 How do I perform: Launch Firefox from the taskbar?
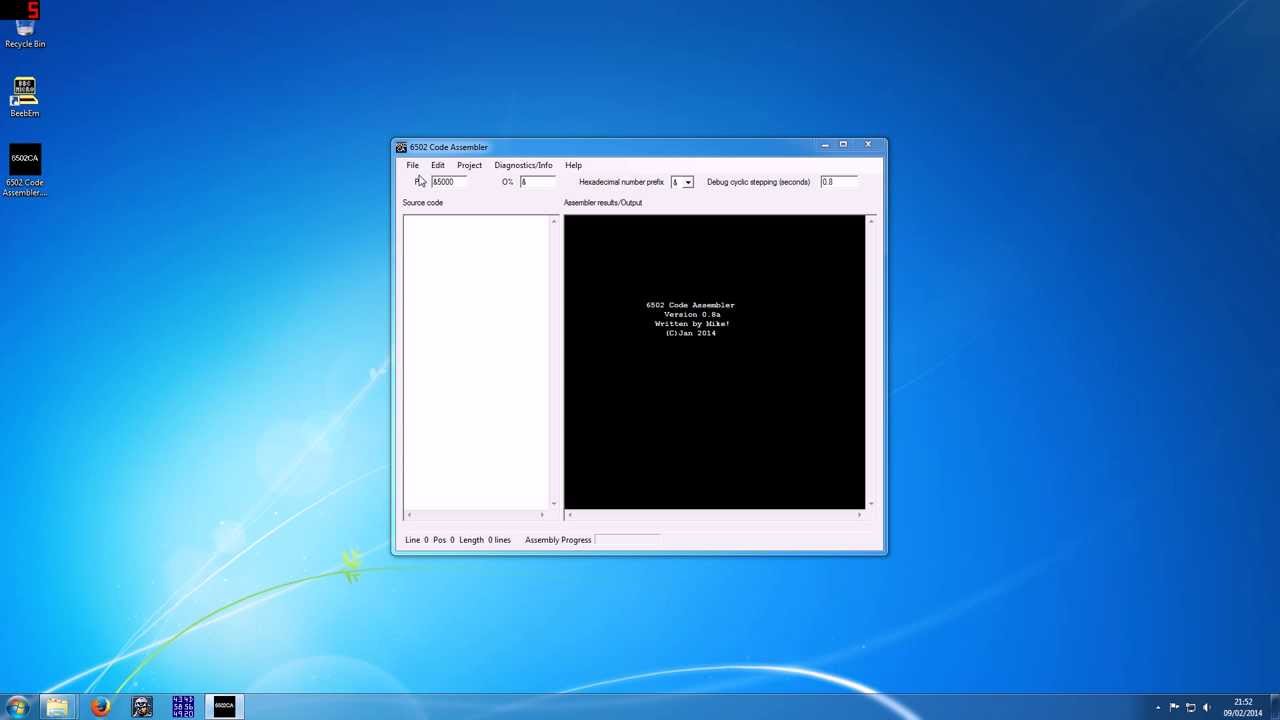(100, 707)
